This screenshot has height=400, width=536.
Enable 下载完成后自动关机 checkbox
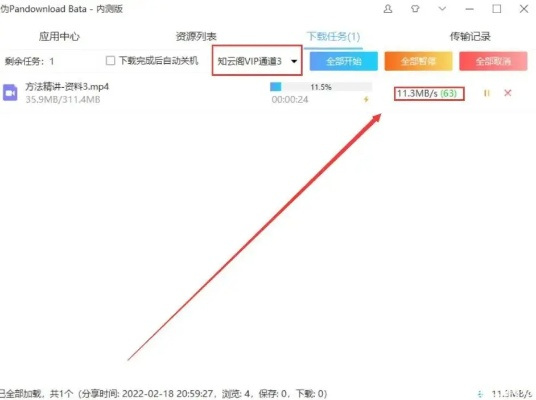tap(110, 61)
